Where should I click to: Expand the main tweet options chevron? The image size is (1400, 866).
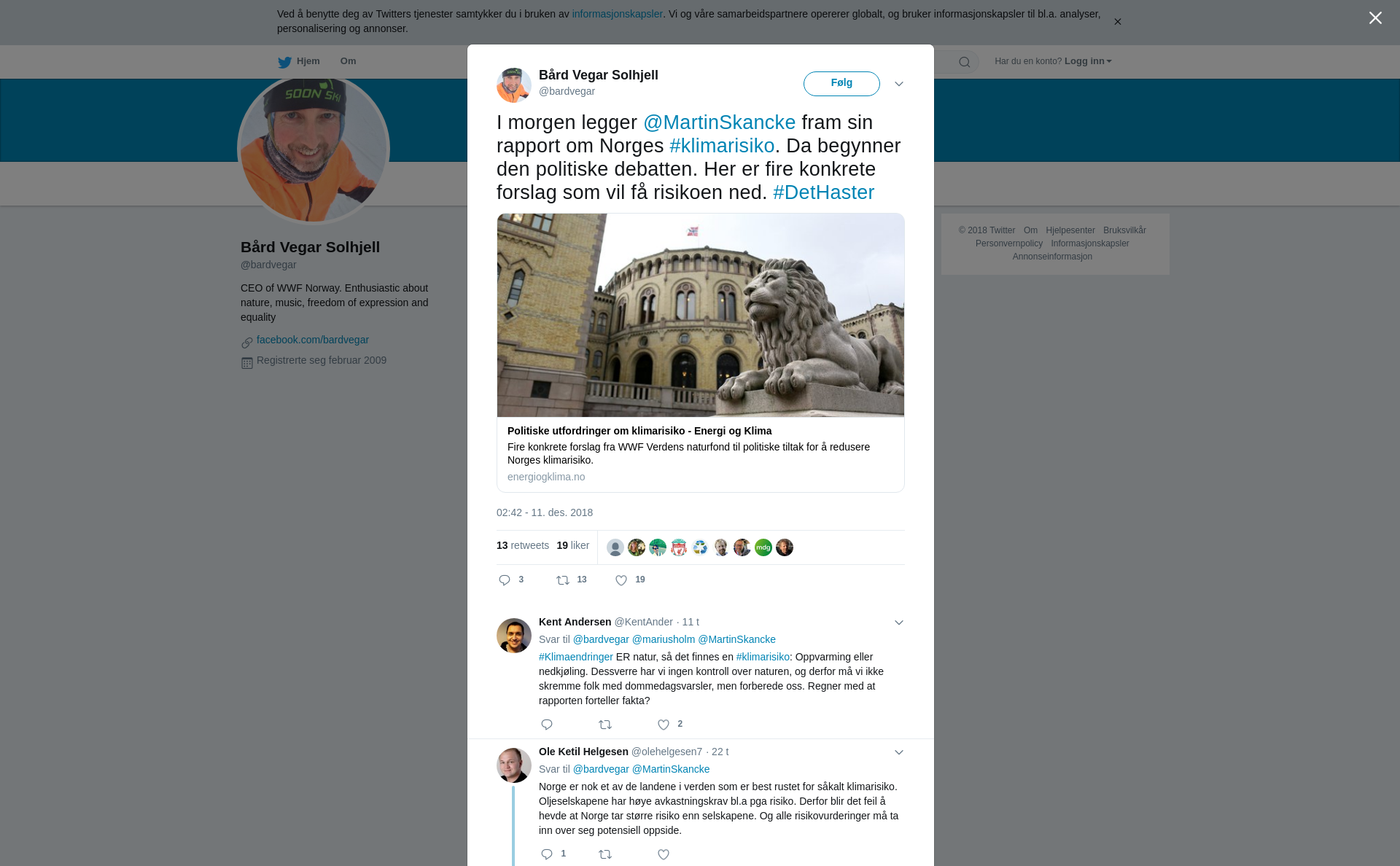tap(899, 84)
